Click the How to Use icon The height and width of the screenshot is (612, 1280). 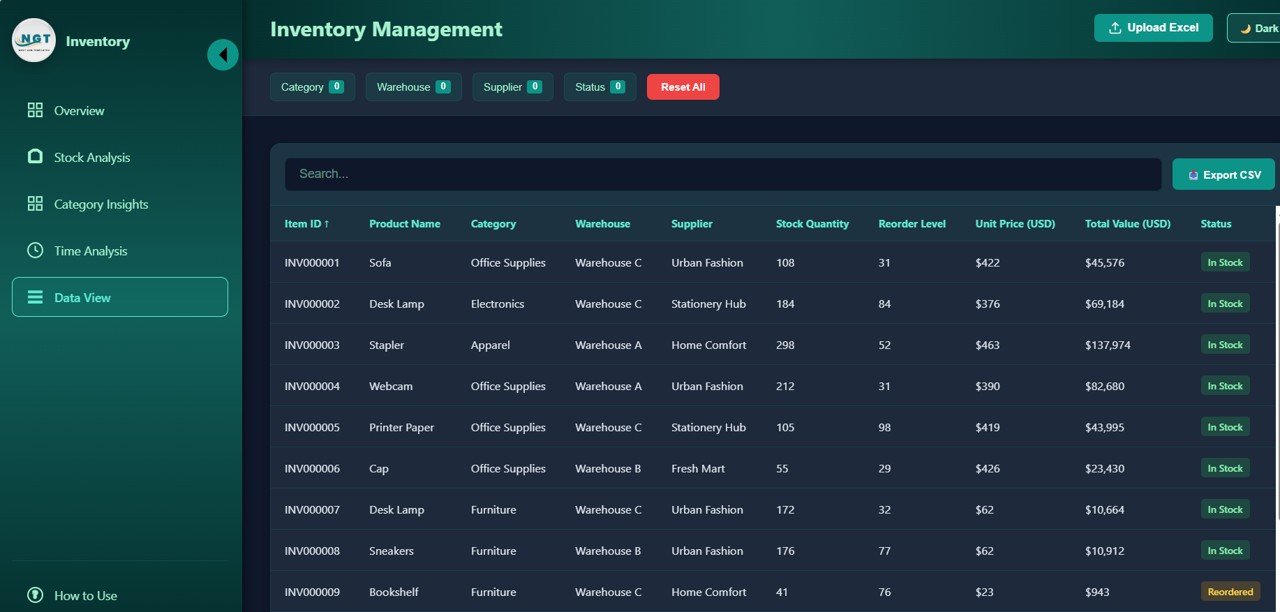pos(35,595)
